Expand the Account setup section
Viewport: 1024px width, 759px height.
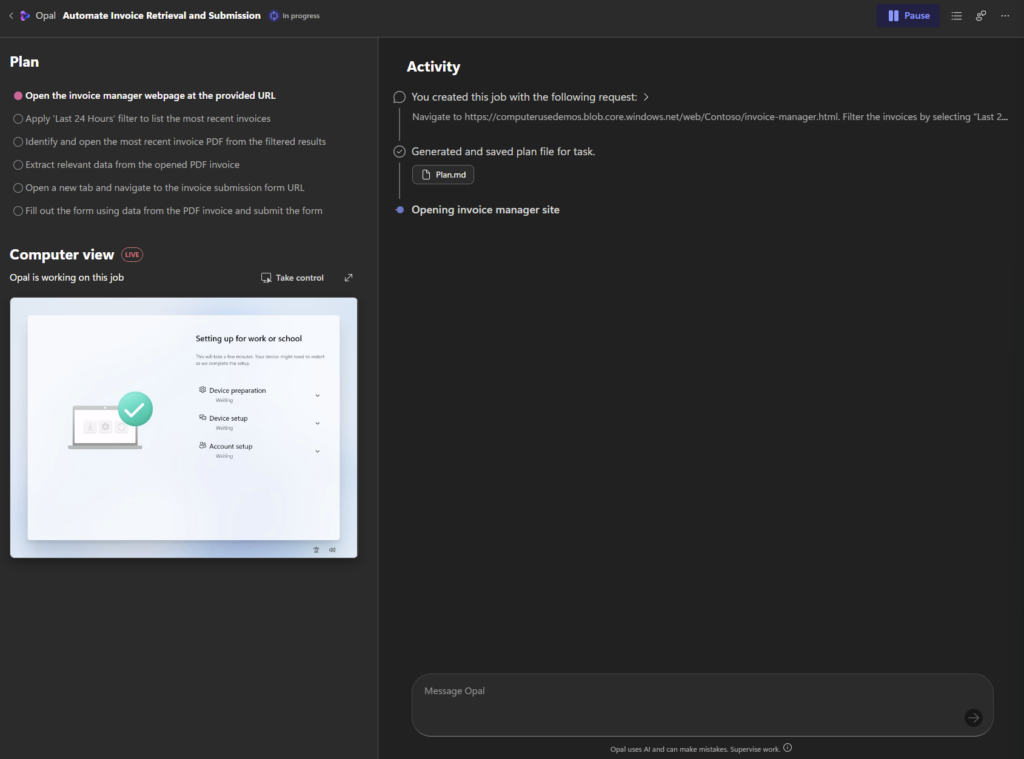tap(318, 451)
